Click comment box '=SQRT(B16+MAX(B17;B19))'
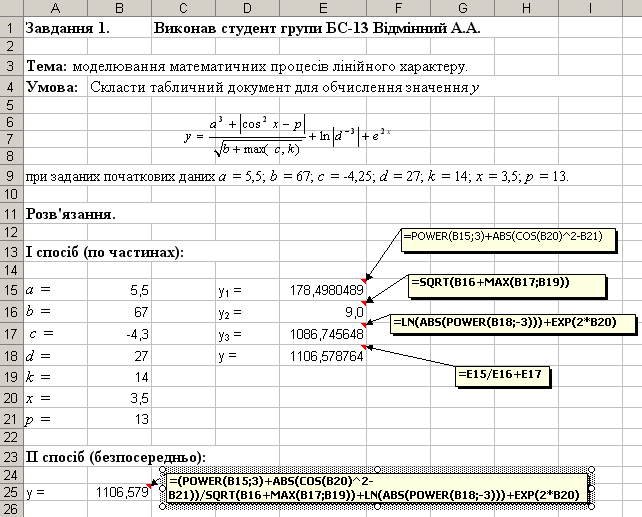 [x=506, y=285]
